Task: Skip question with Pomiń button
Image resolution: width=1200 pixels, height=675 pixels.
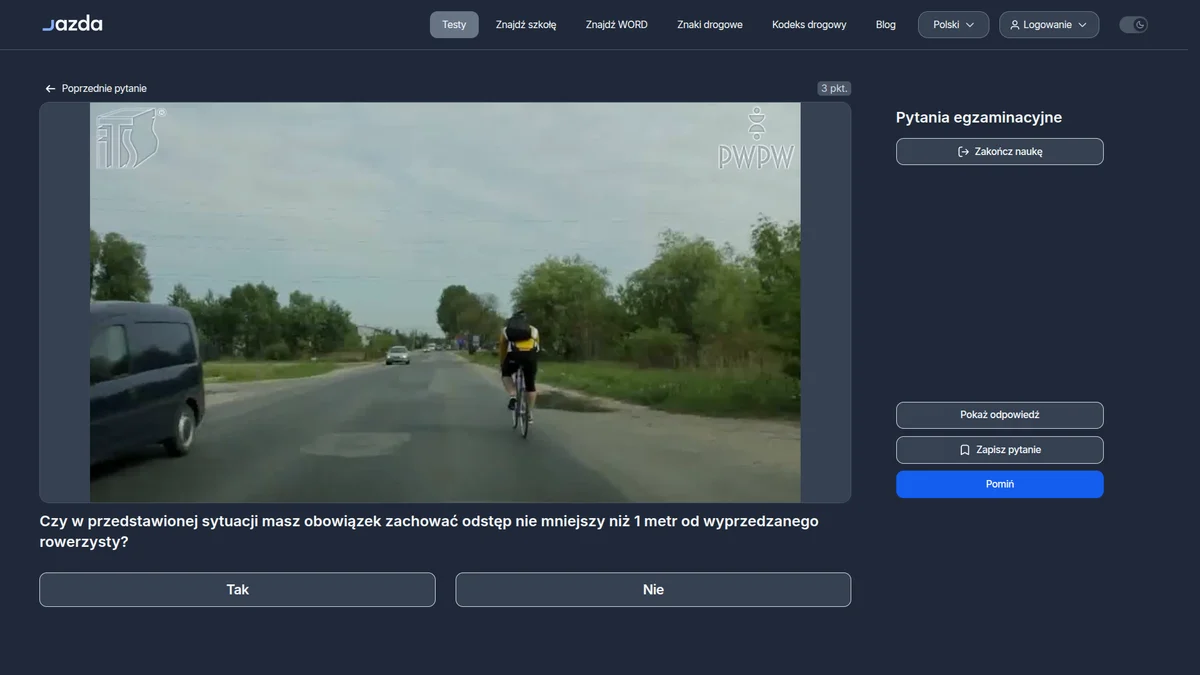Action: point(1000,484)
